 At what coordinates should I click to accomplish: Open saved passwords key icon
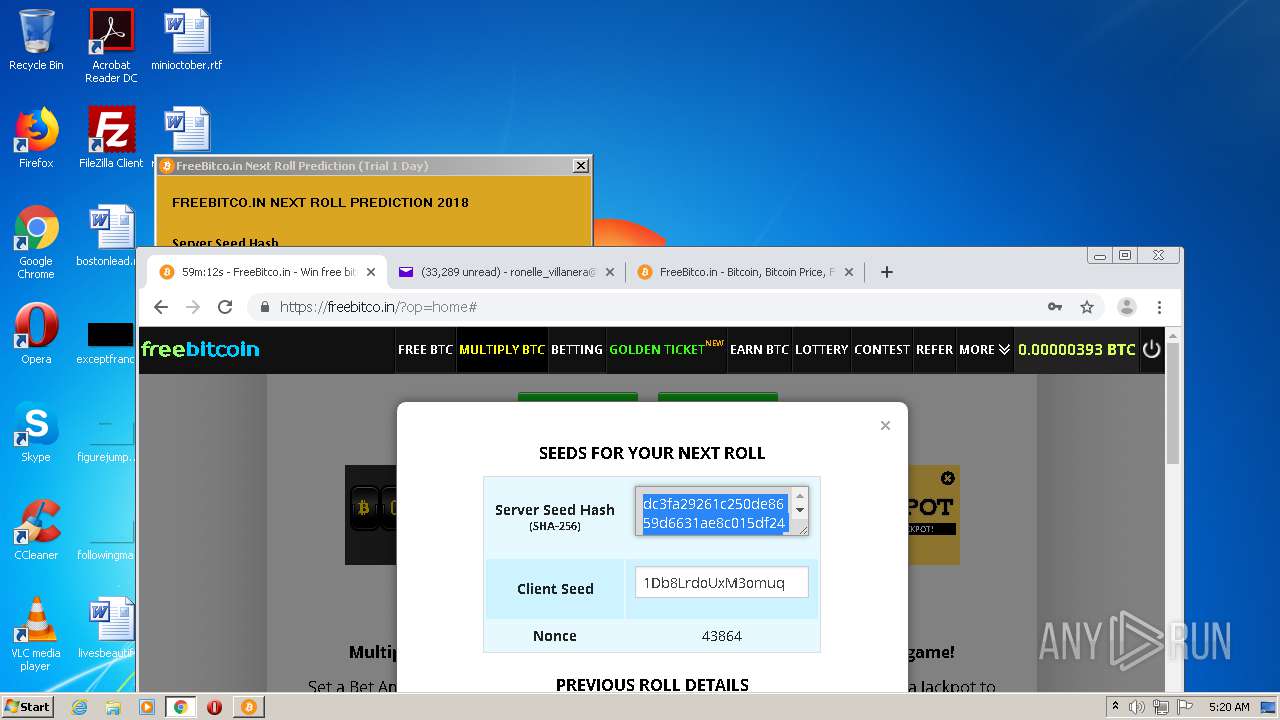point(1055,307)
